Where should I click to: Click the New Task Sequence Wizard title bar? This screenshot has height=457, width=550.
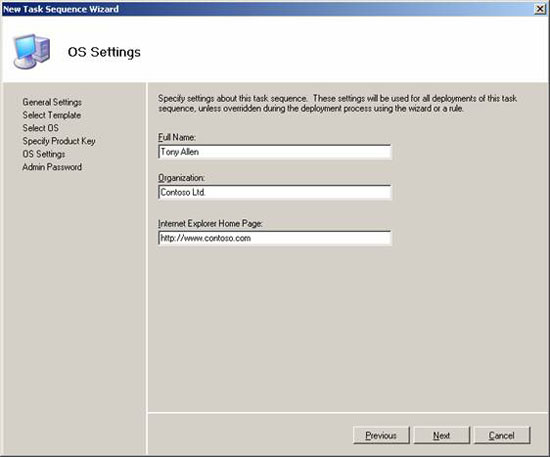(x=267, y=9)
